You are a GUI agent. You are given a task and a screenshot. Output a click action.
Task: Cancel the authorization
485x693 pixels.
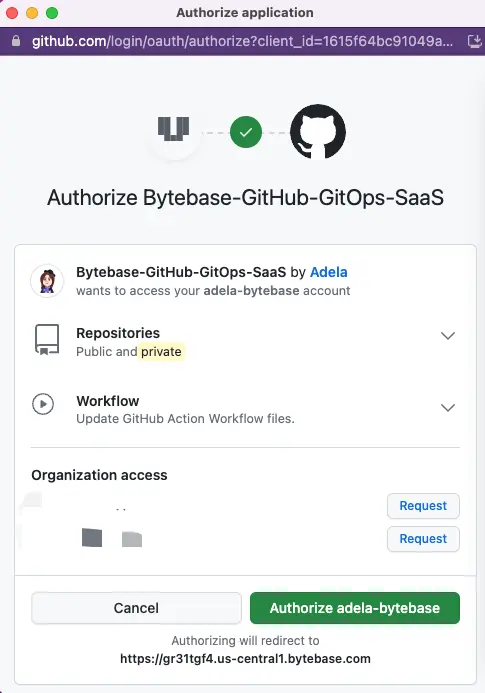click(x=136, y=608)
